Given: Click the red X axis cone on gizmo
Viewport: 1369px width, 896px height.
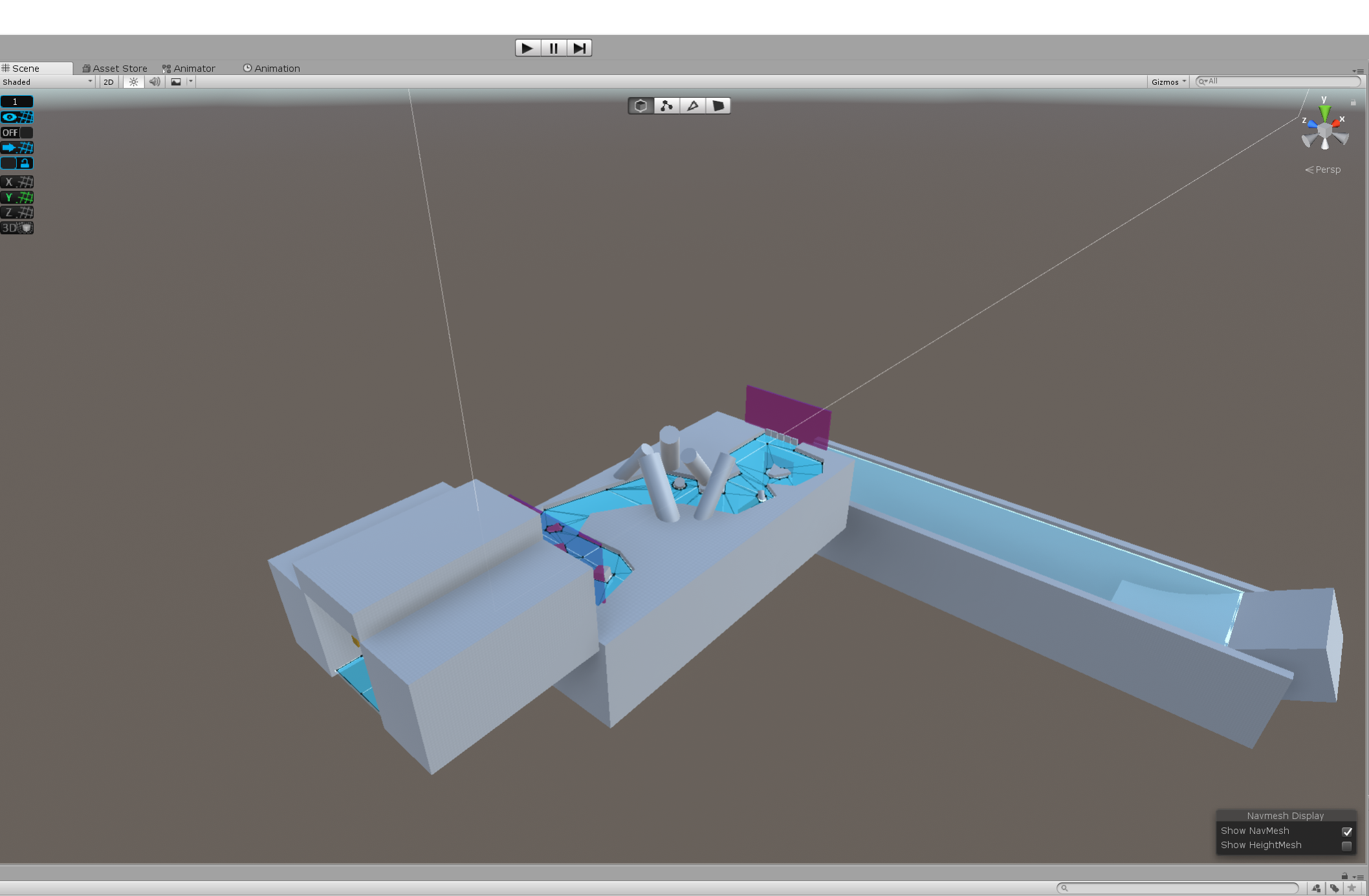Looking at the screenshot, I should pyautogui.click(x=1335, y=122).
